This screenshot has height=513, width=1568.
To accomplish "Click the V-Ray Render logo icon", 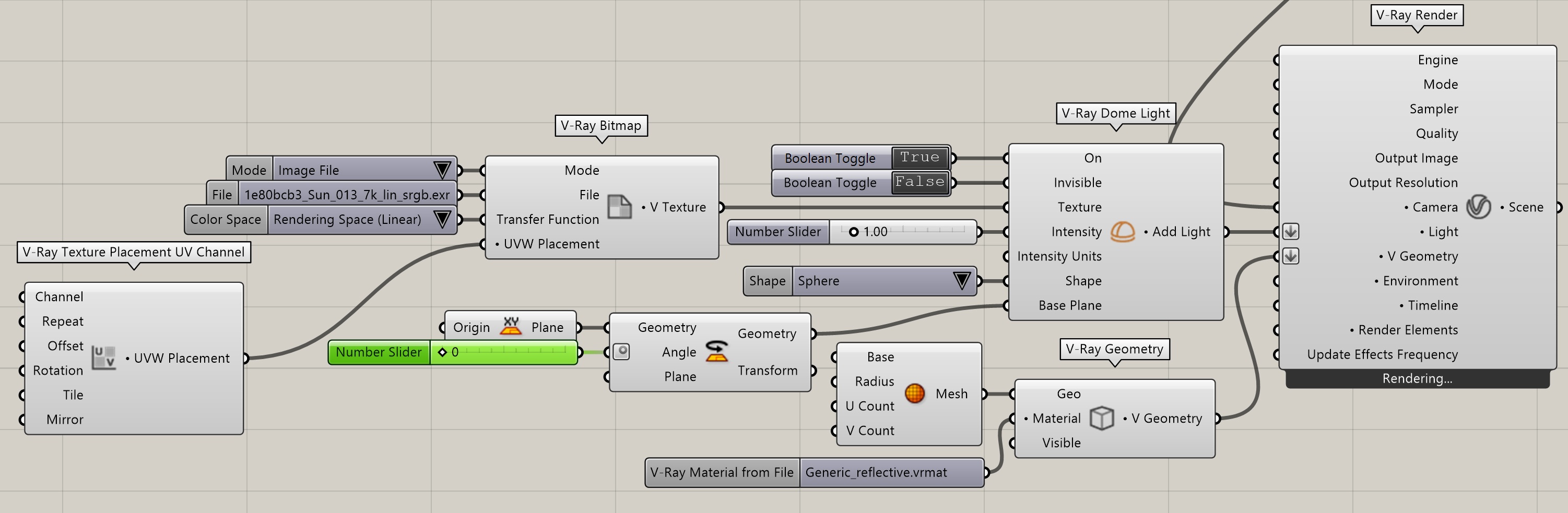I will (1479, 207).
